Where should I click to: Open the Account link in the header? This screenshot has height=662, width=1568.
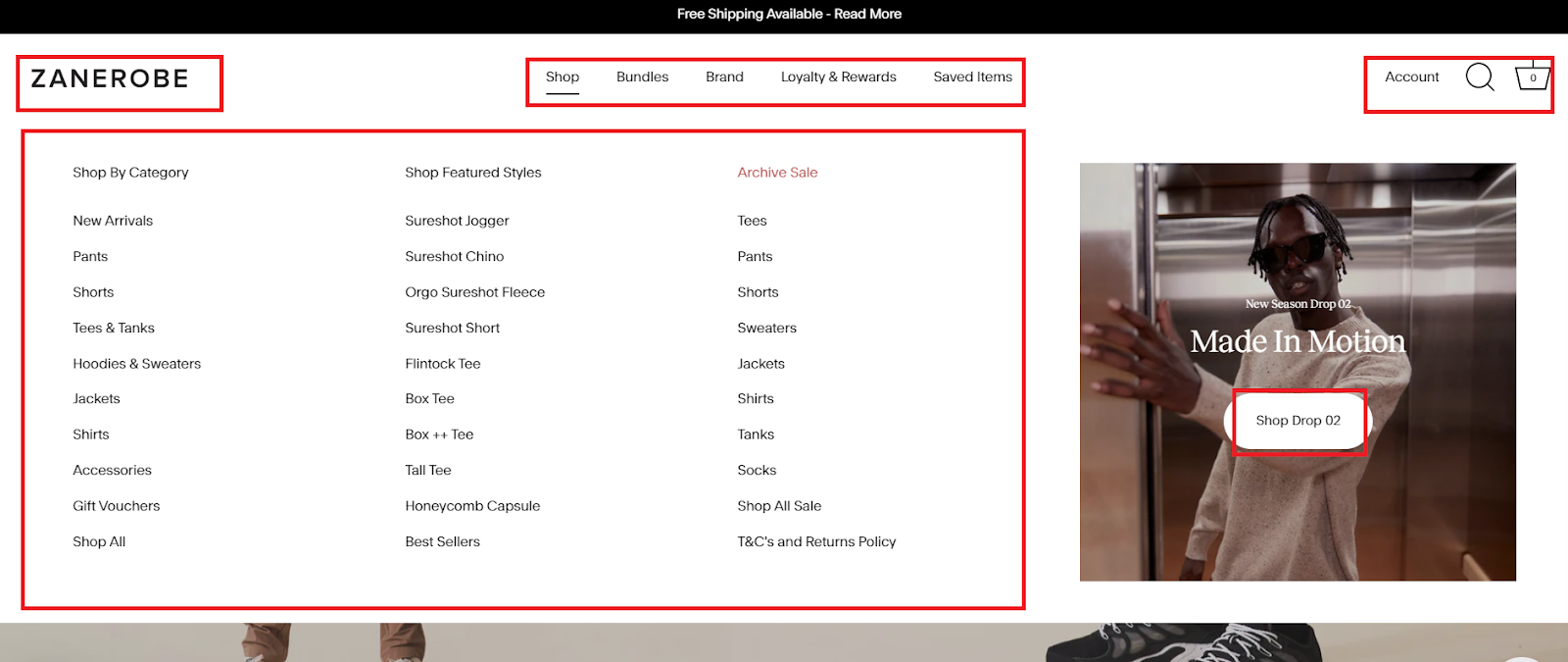(1412, 76)
